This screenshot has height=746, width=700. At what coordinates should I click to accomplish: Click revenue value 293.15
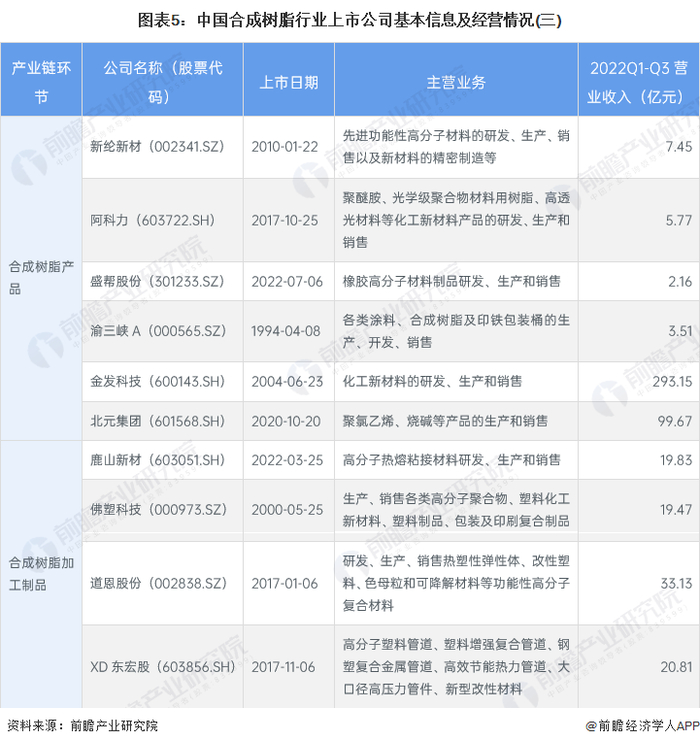pyautogui.click(x=672, y=382)
